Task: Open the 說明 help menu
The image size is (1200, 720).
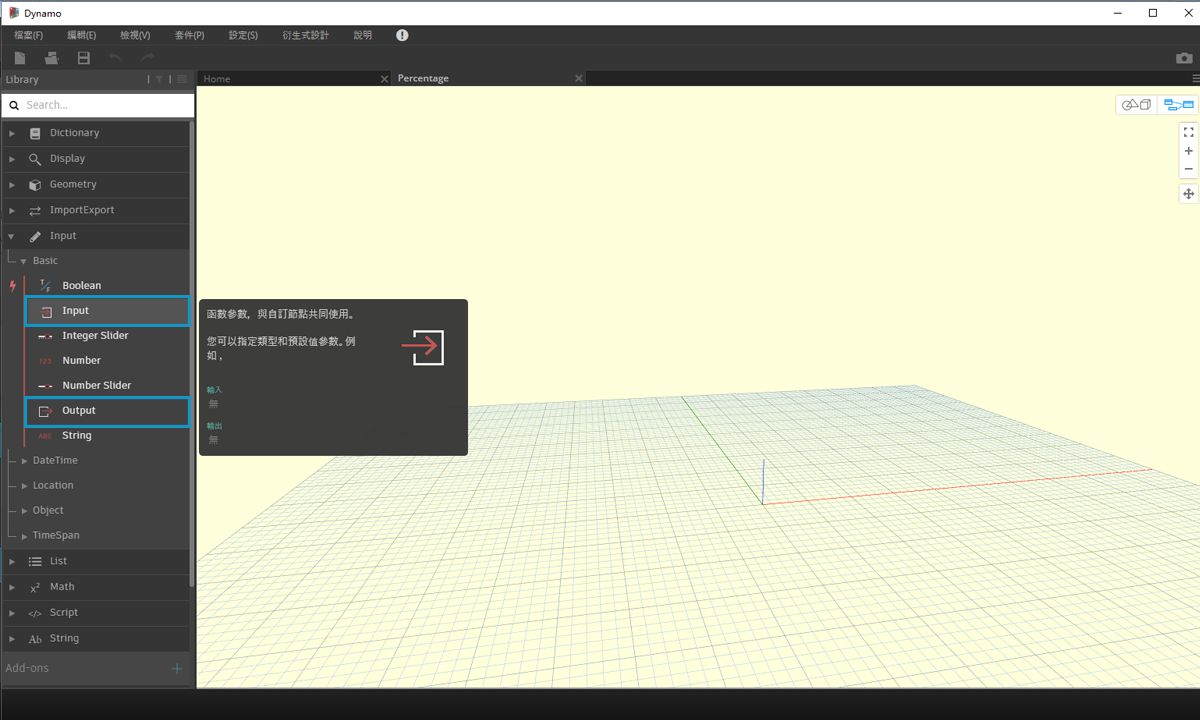Action: (363, 35)
